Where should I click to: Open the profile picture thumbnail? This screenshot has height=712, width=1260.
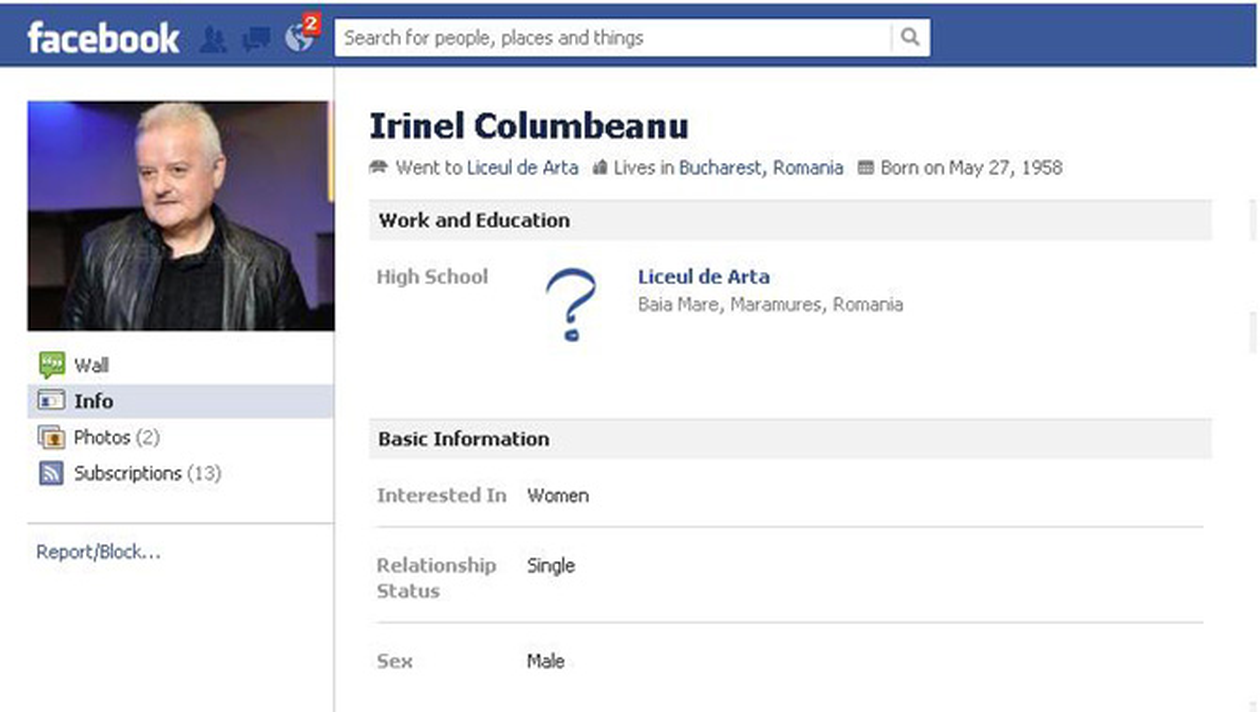click(x=180, y=215)
